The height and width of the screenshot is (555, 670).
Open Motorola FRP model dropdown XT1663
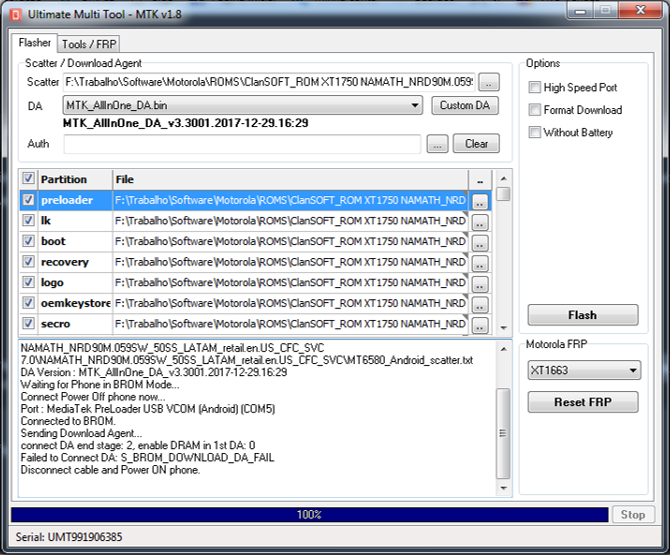[584, 370]
